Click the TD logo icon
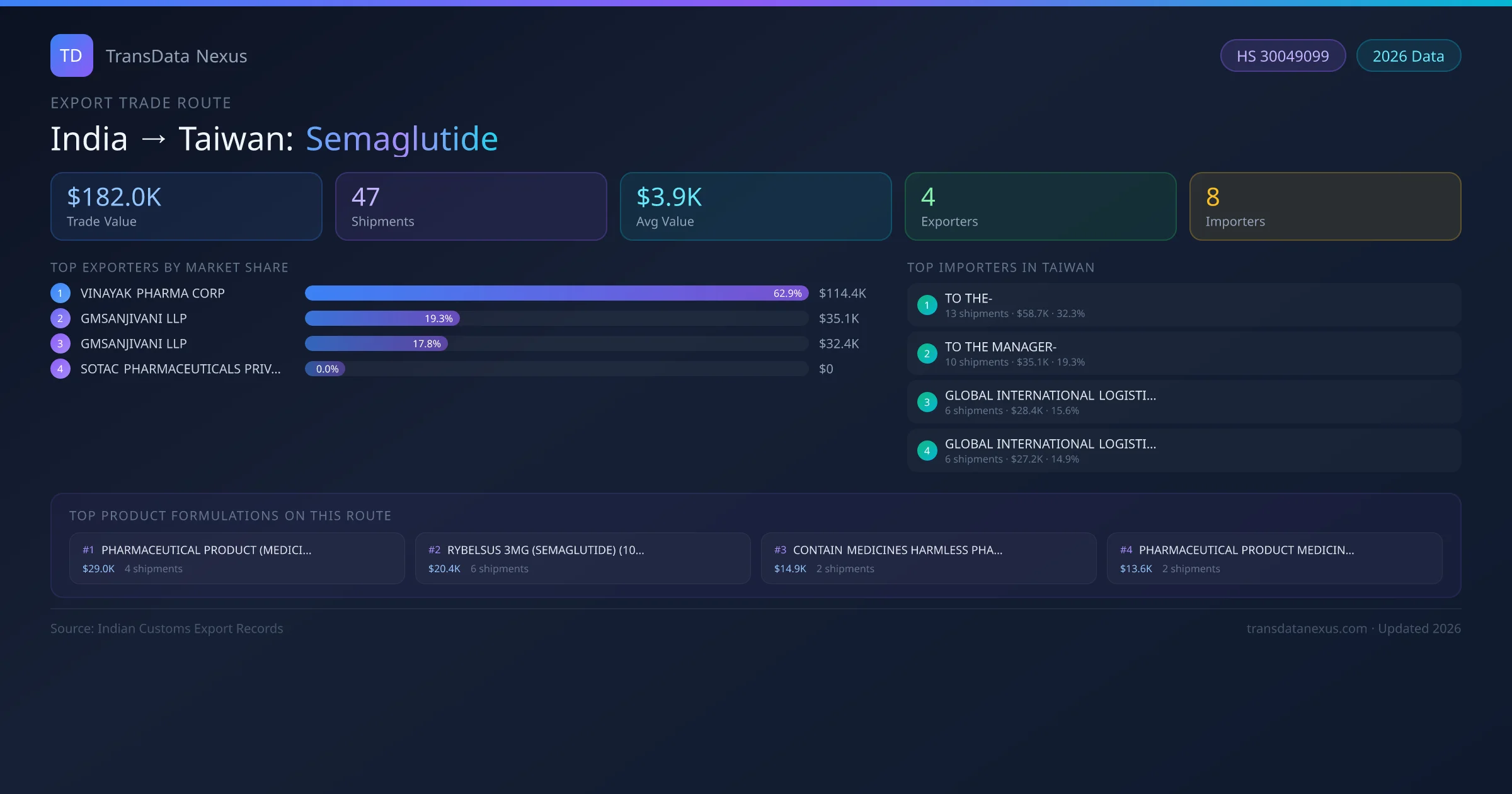 pos(71,55)
